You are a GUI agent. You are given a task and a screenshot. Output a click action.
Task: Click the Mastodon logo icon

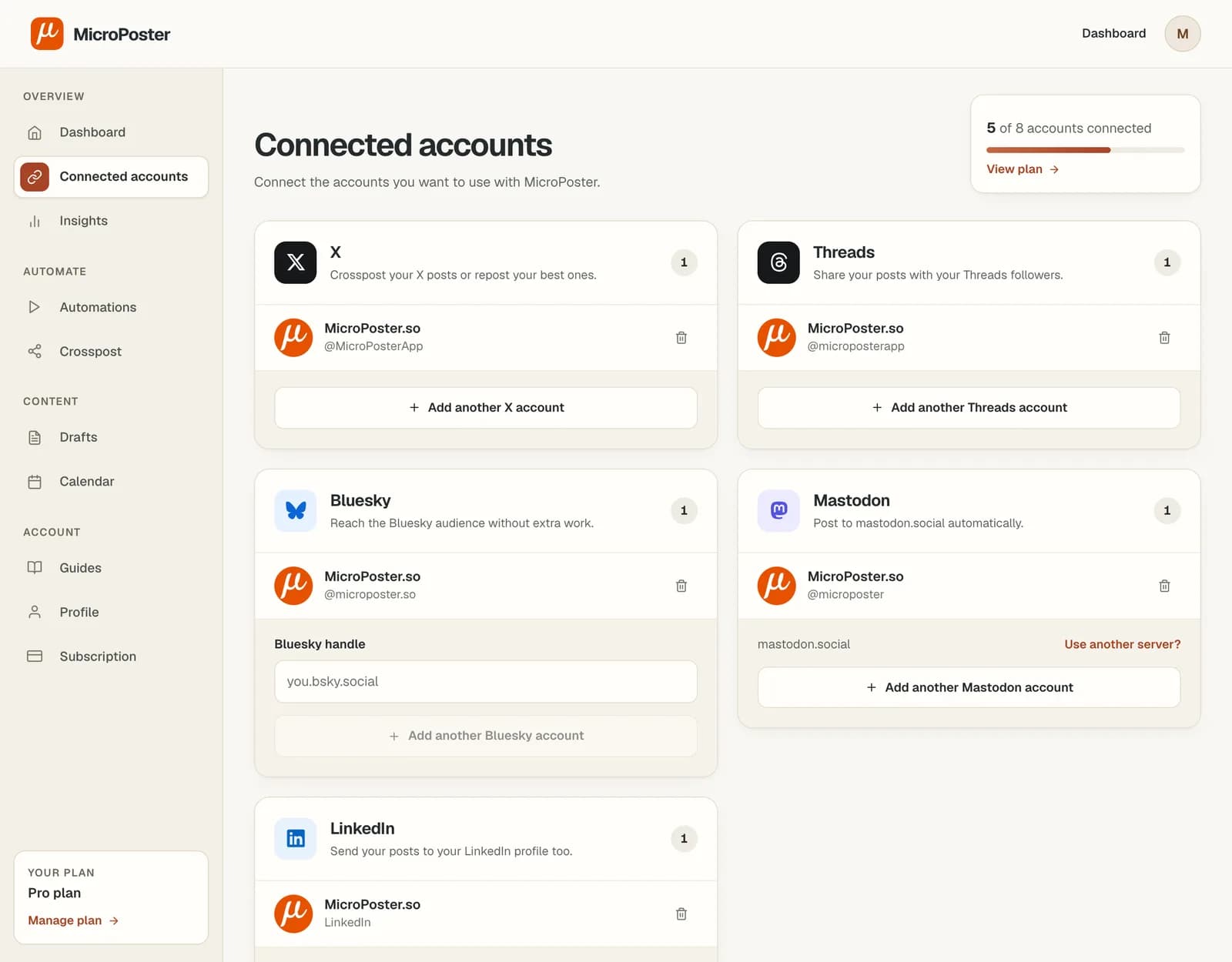coord(778,510)
